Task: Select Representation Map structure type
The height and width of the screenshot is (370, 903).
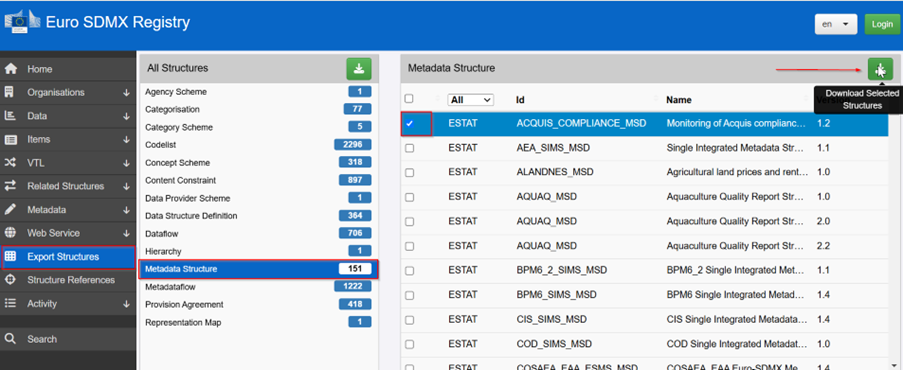Action: coord(258,322)
